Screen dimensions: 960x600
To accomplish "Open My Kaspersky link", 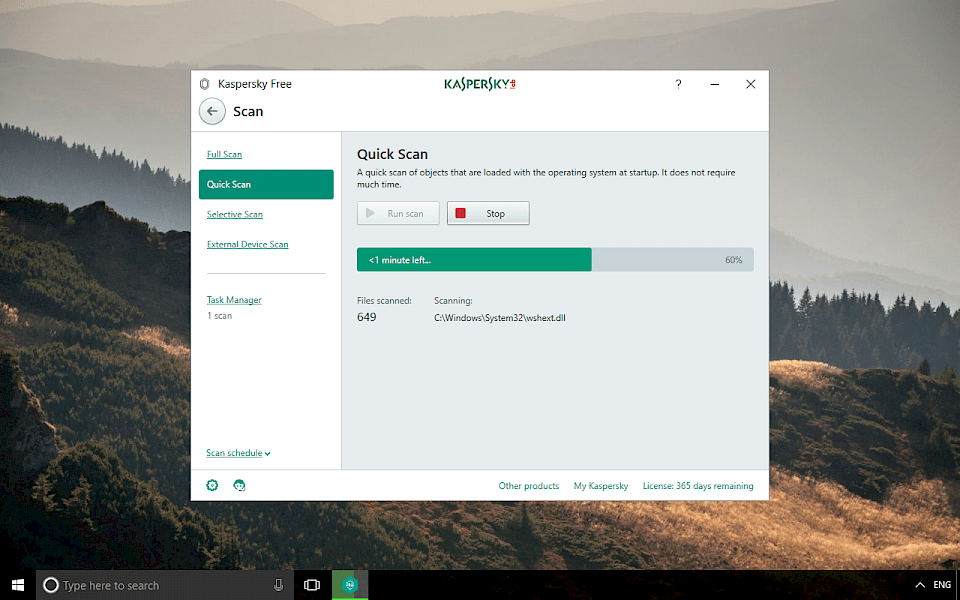I will [x=601, y=486].
